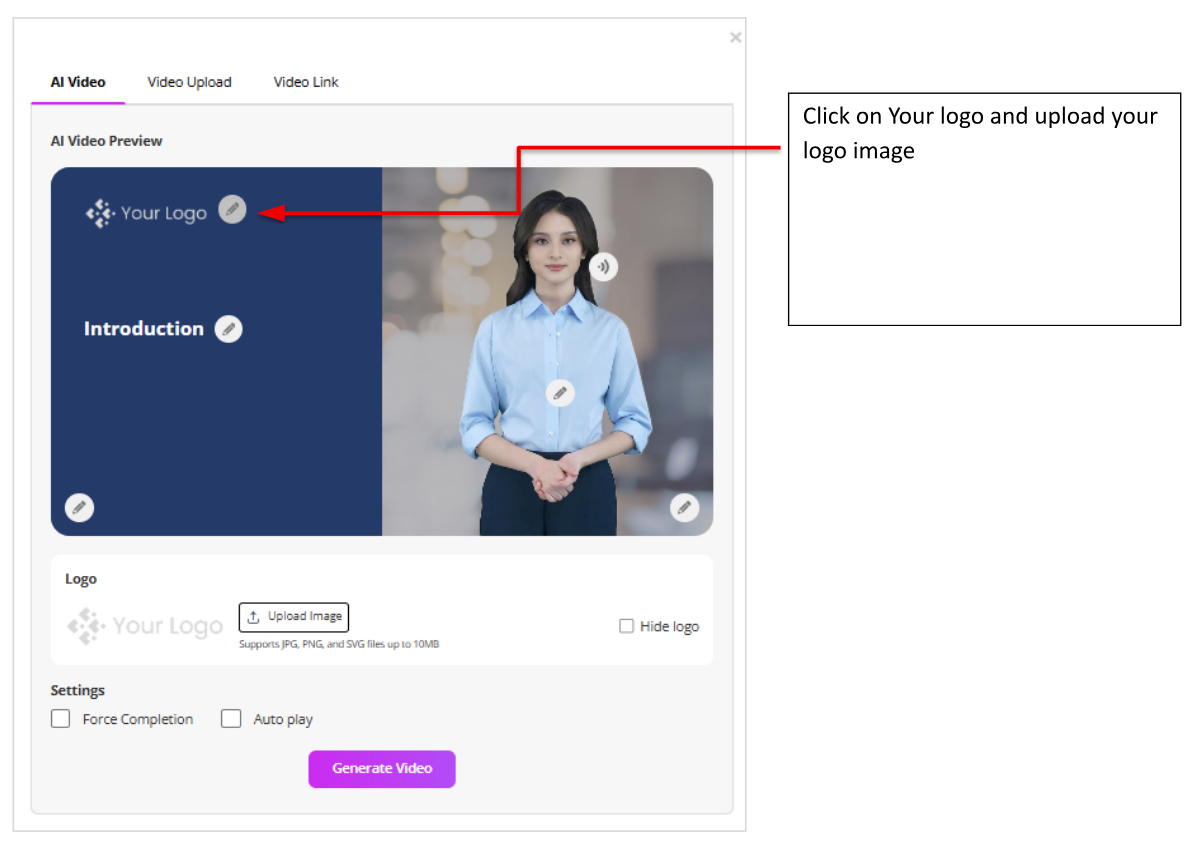The image size is (1198, 847).
Task: Select the Video Link tab
Action: click(x=306, y=82)
